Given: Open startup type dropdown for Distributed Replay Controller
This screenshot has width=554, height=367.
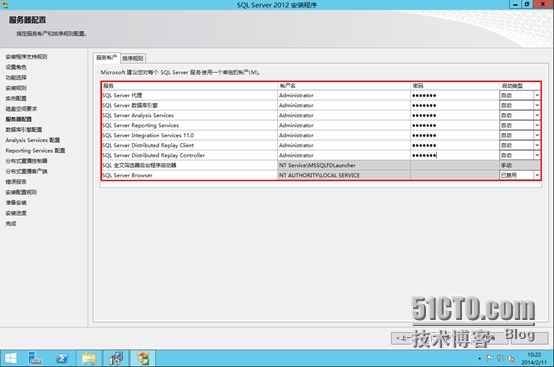Looking at the screenshot, I should [x=537, y=155].
